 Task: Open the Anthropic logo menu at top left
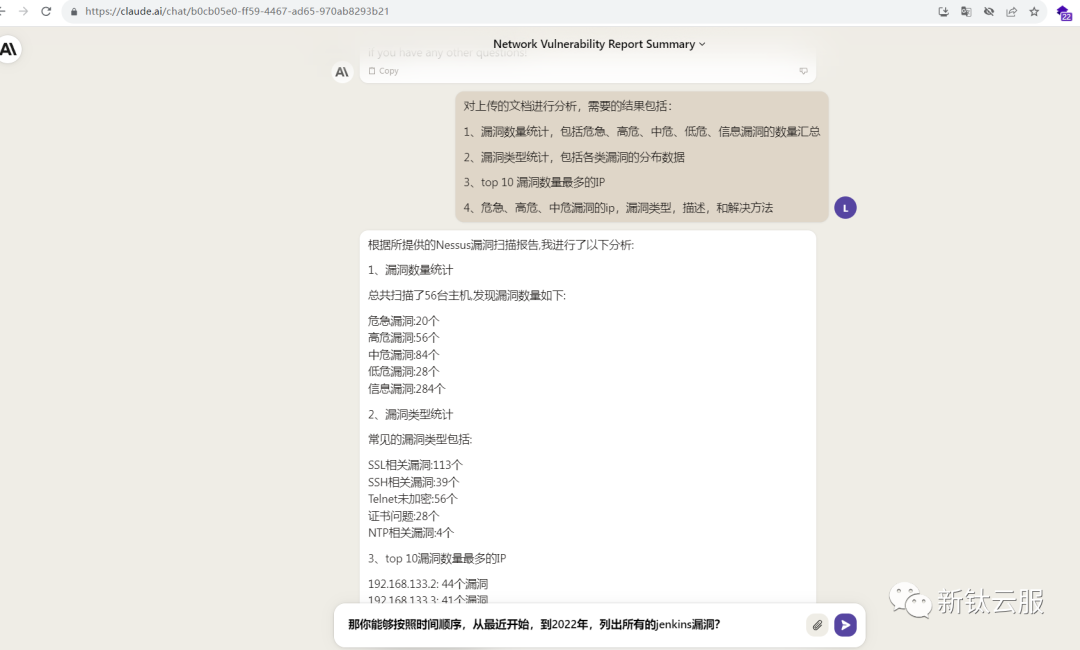(8, 50)
